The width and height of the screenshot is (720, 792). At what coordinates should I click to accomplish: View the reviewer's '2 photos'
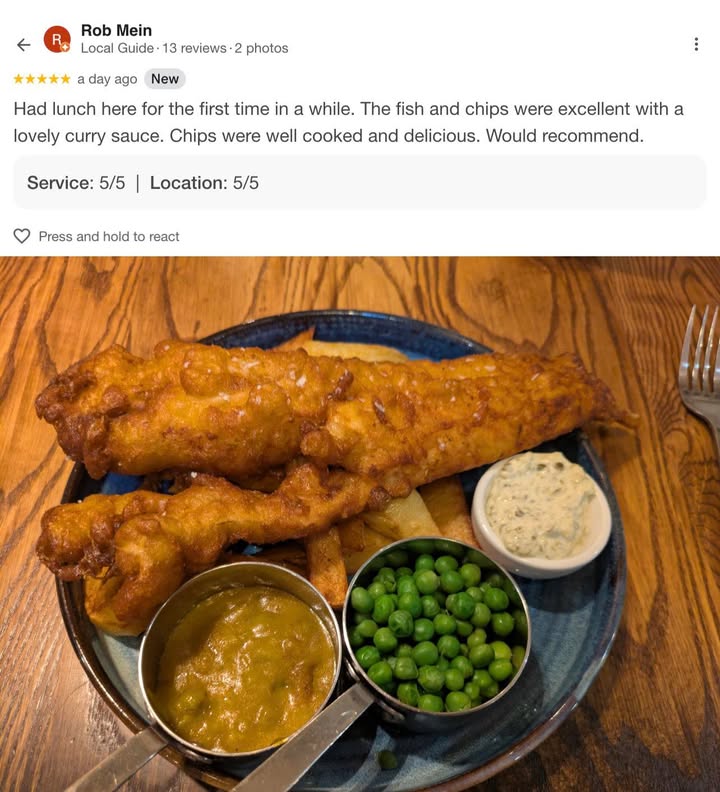click(x=261, y=48)
